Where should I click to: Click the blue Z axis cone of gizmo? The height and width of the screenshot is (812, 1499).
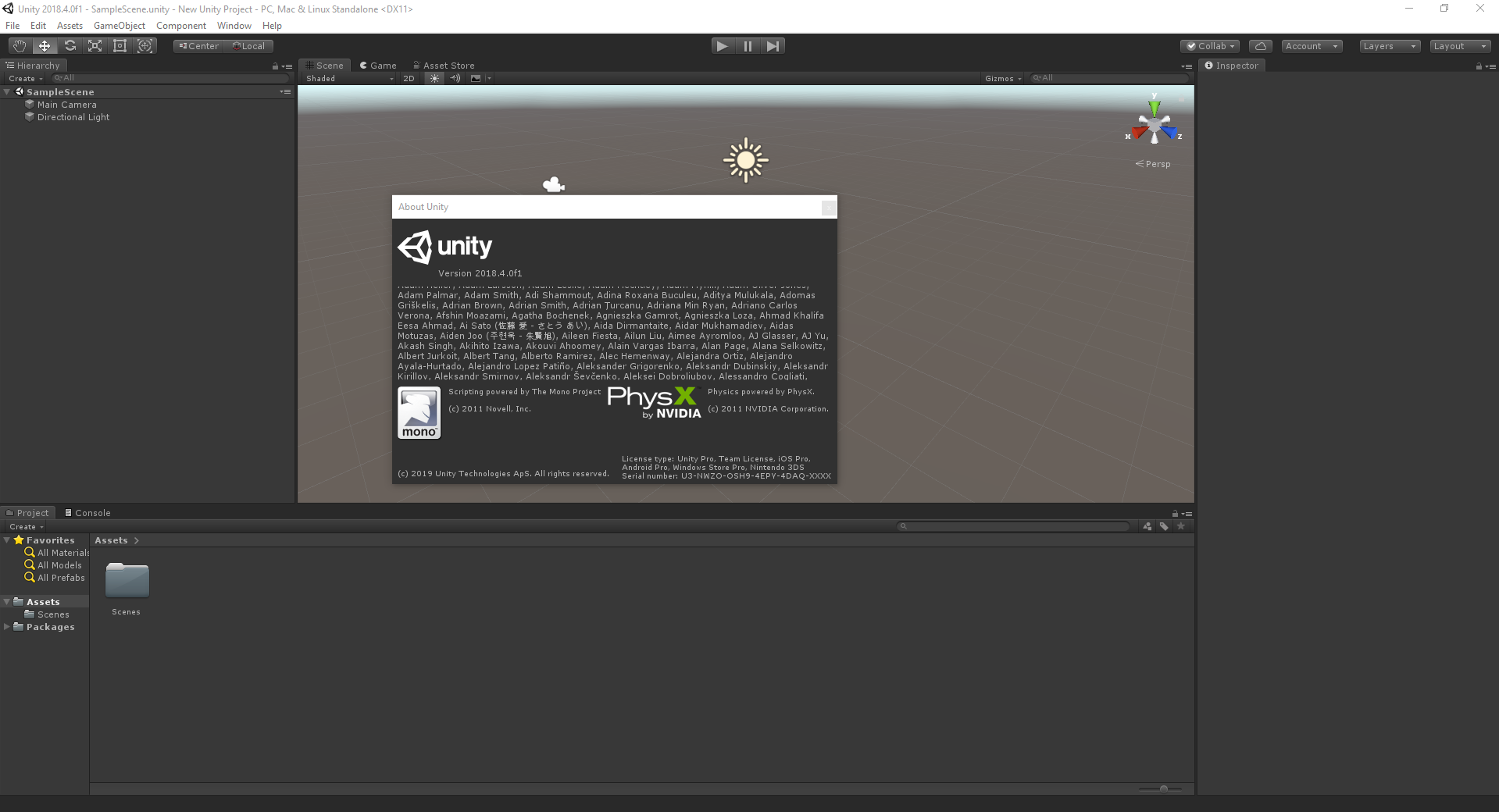[1169, 134]
